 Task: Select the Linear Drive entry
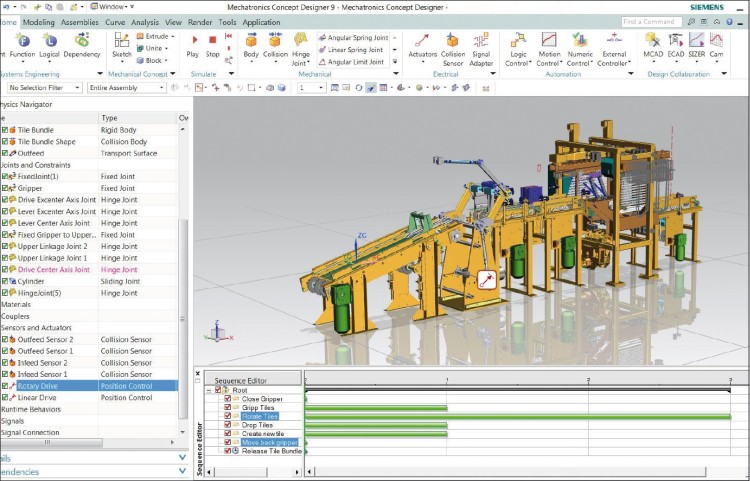pyautogui.click(x=36, y=397)
